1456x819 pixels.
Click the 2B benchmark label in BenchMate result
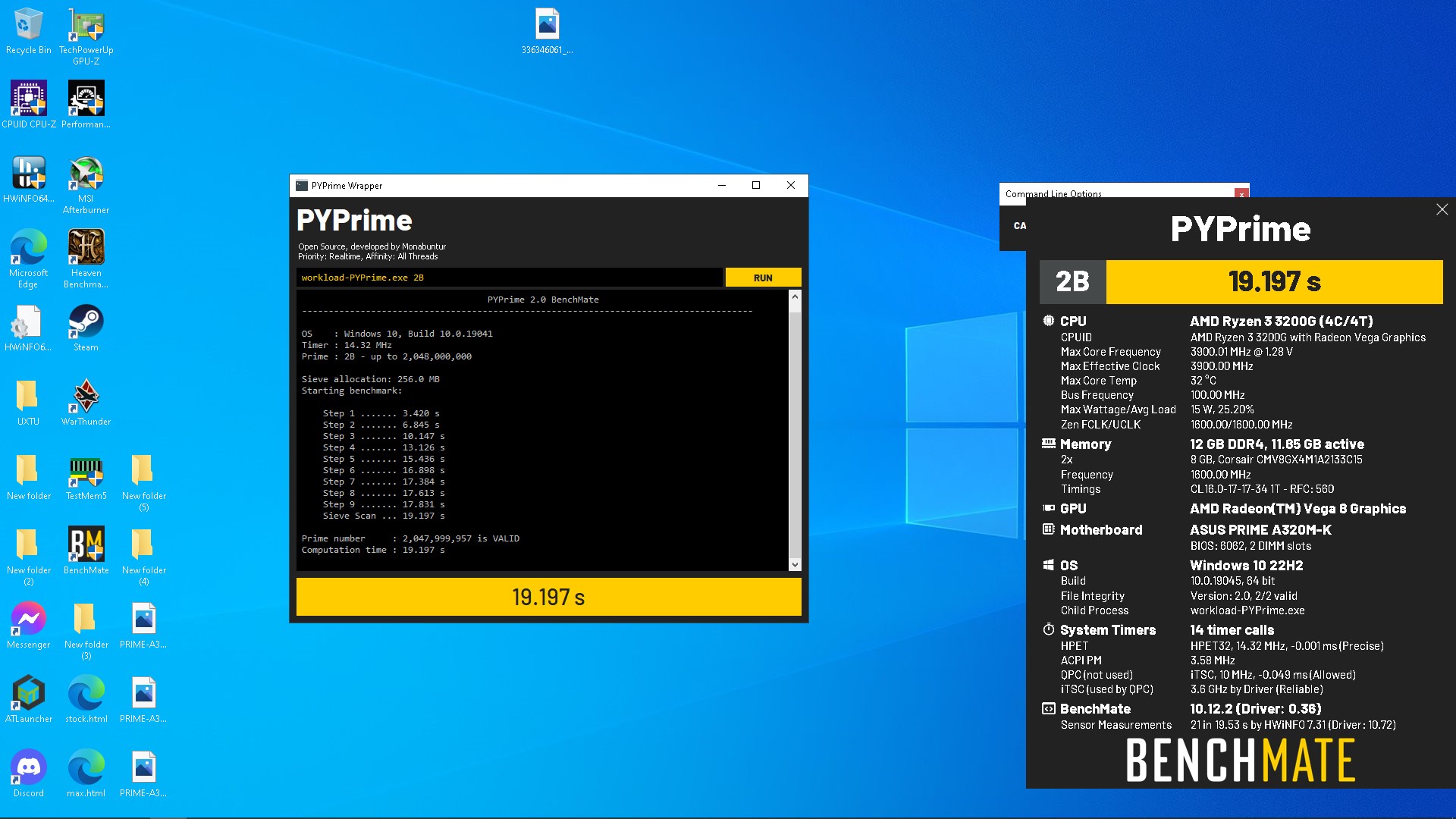1072,281
